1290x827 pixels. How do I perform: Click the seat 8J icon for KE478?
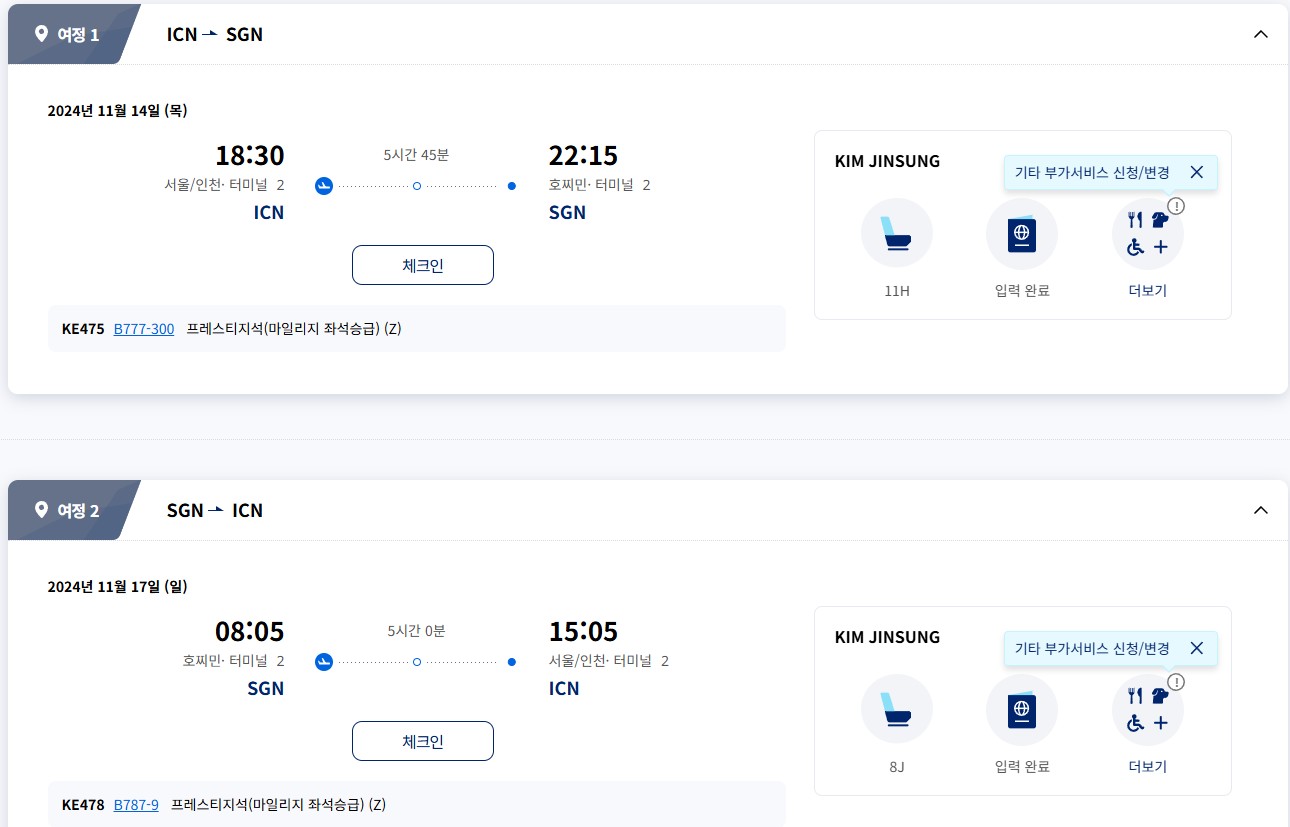pyautogui.click(x=896, y=710)
